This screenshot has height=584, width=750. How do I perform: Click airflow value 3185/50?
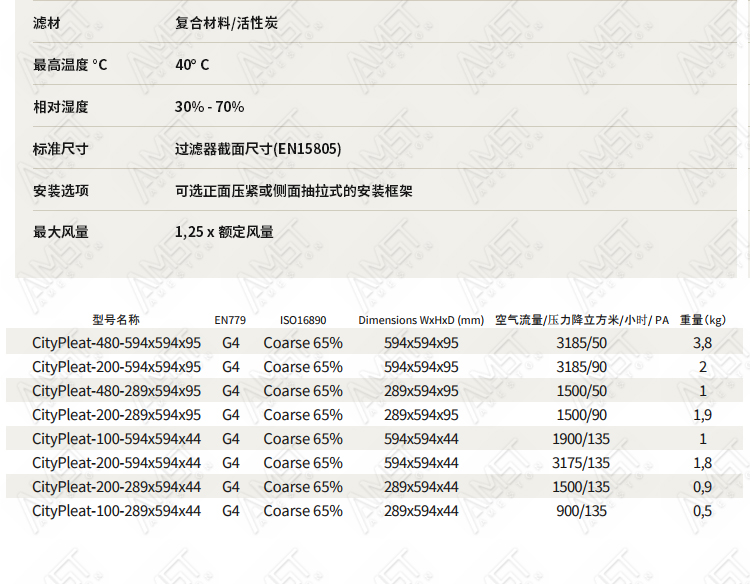[582, 343]
